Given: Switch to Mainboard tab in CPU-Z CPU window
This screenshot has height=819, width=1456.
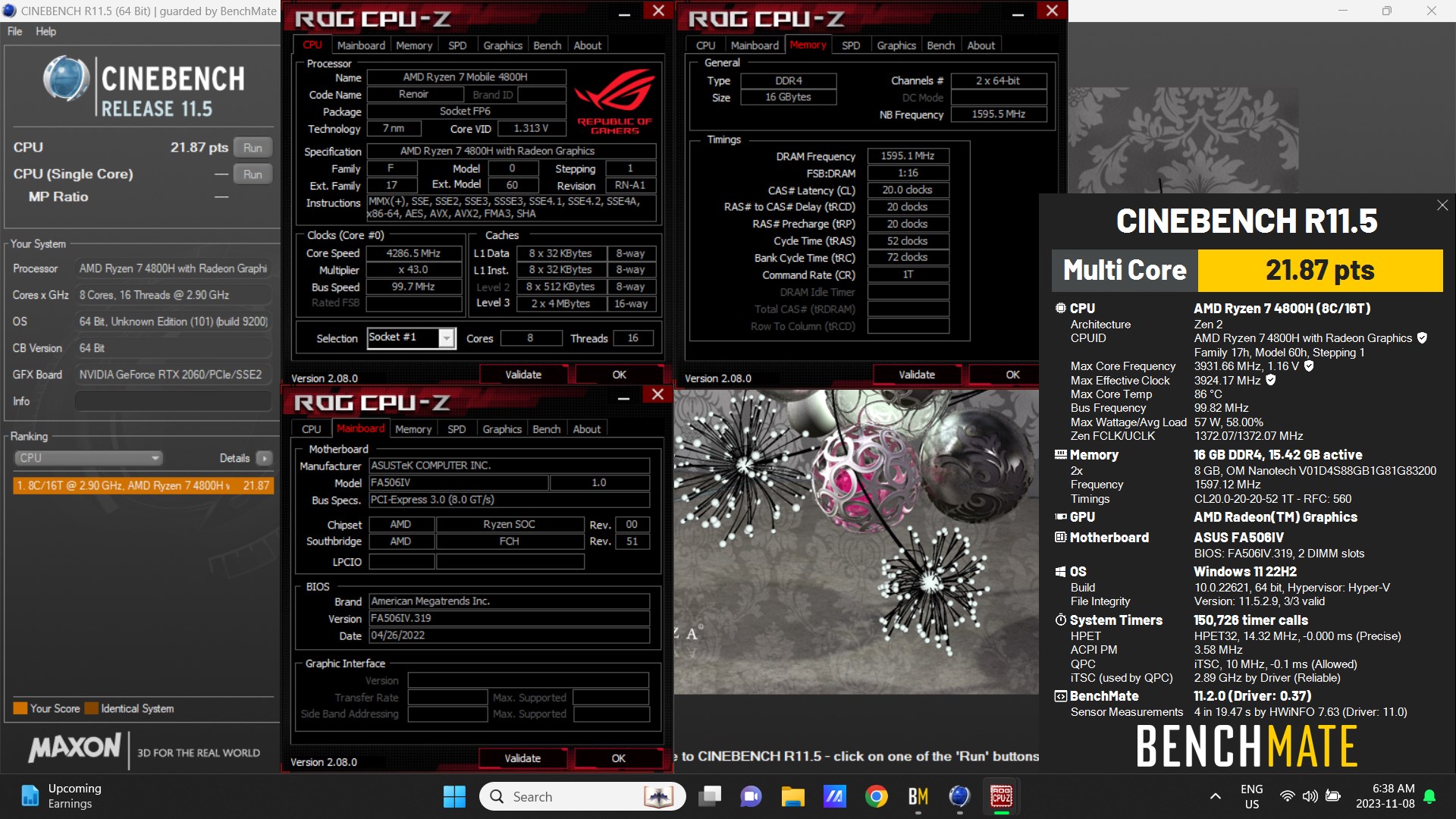Looking at the screenshot, I should click(x=361, y=45).
